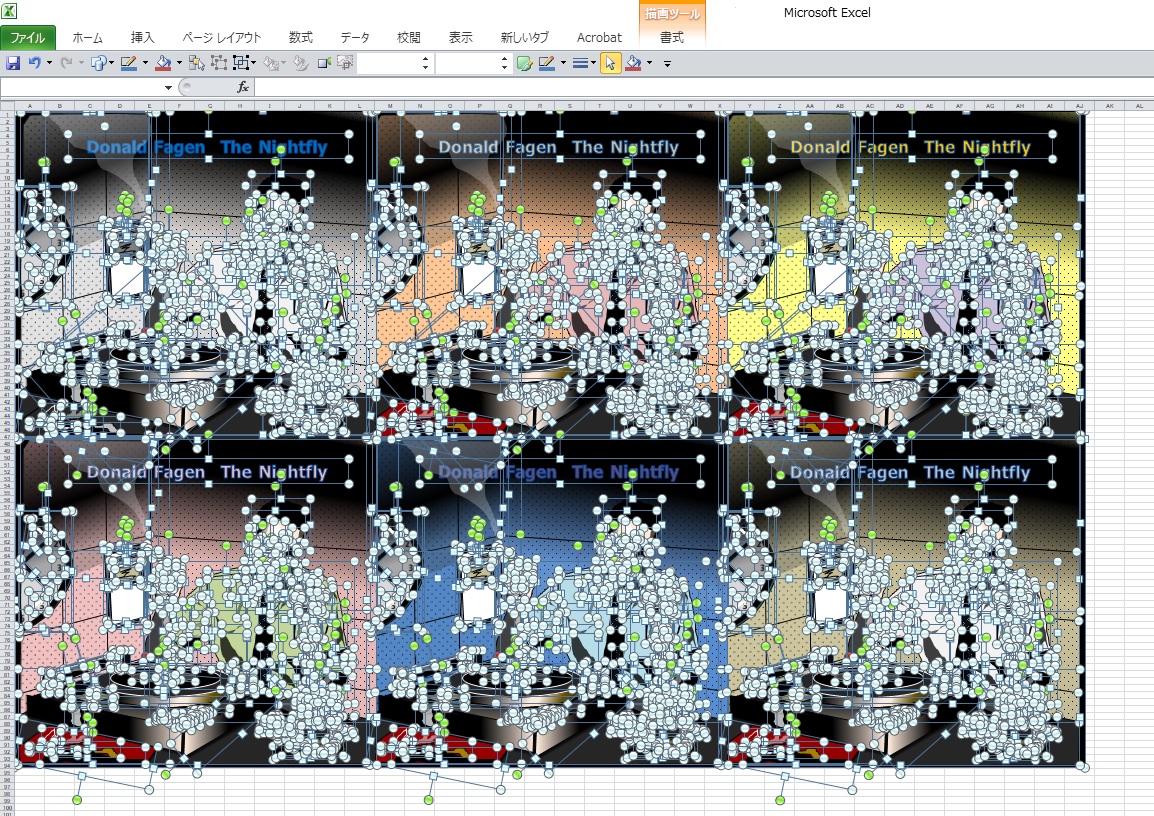This screenshot has width=1154, height=816.
Task: Switch to the 新しいタブ tab
Action: (x=525, y=38)
